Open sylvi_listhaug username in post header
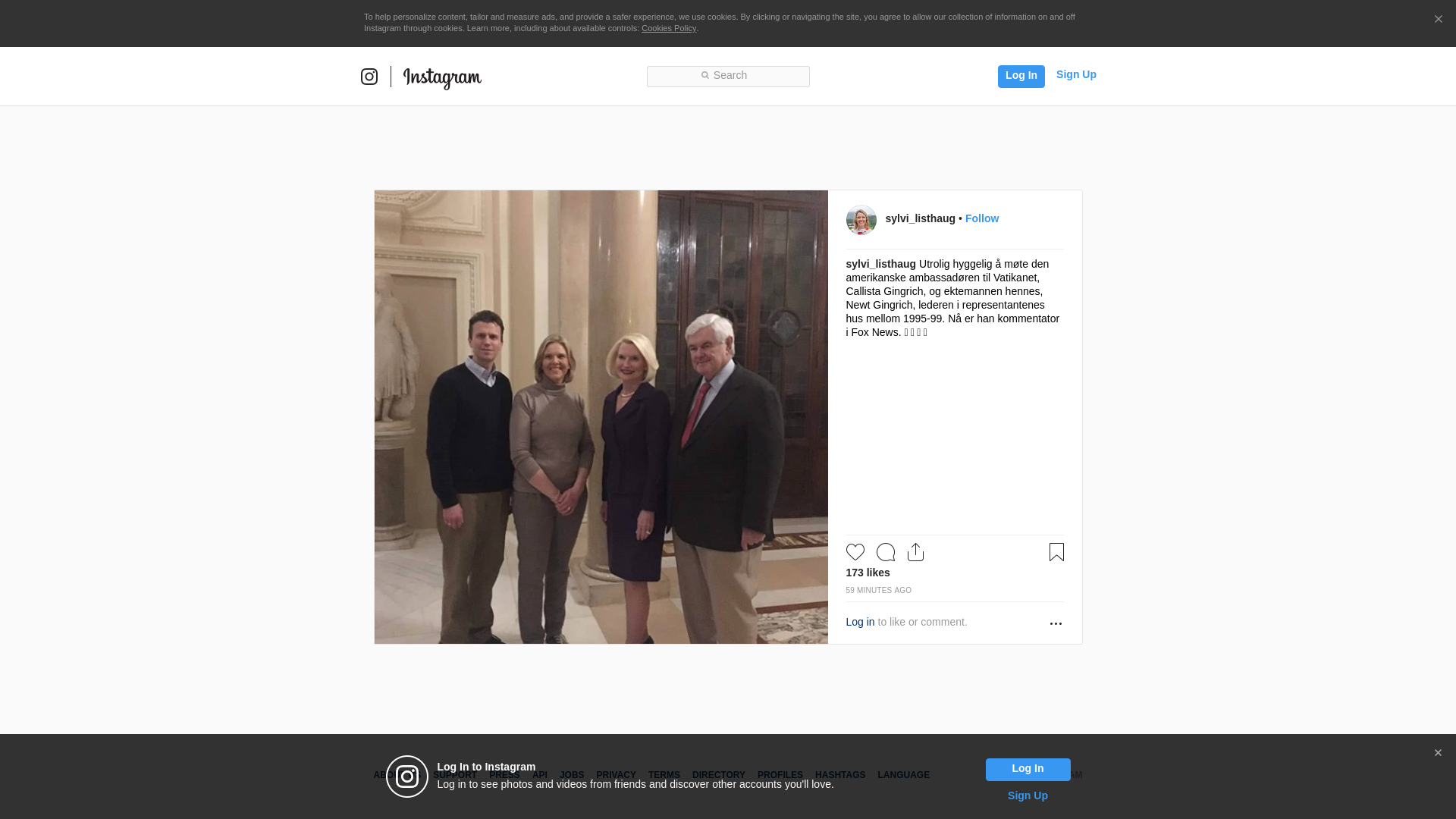This screenshot has height=819, width=1456. [920, 218]
